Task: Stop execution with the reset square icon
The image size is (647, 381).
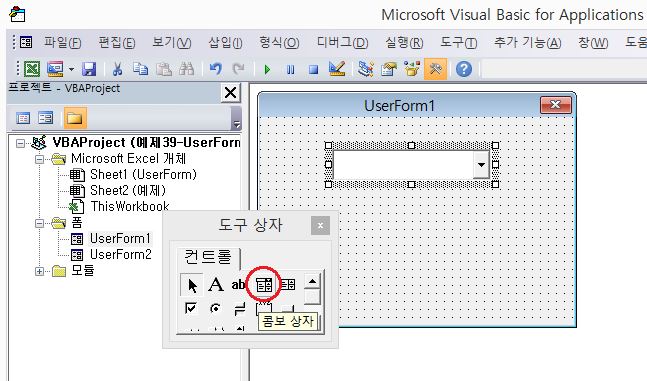Action: (x=314, y=69)
